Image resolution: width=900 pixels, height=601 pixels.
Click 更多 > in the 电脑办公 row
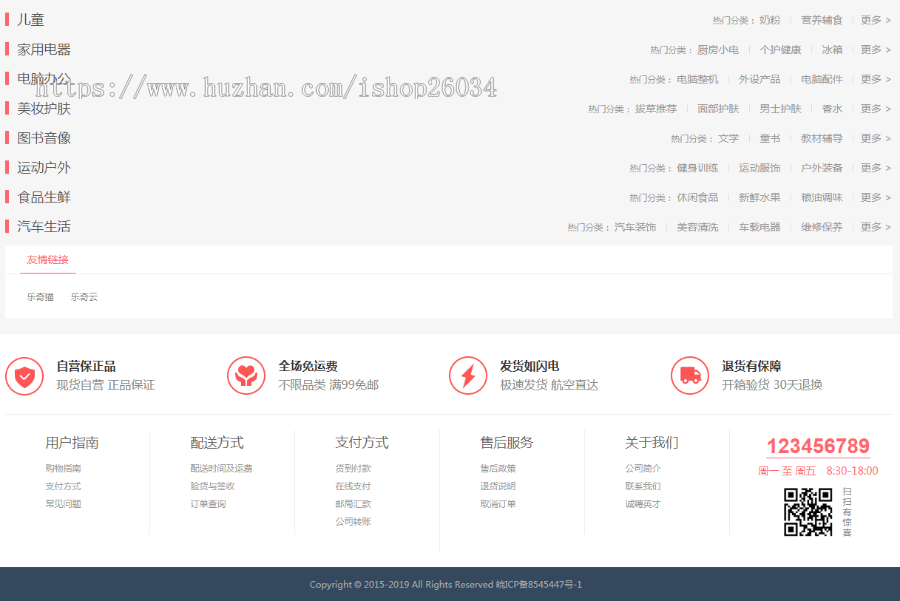click(876, 79)
